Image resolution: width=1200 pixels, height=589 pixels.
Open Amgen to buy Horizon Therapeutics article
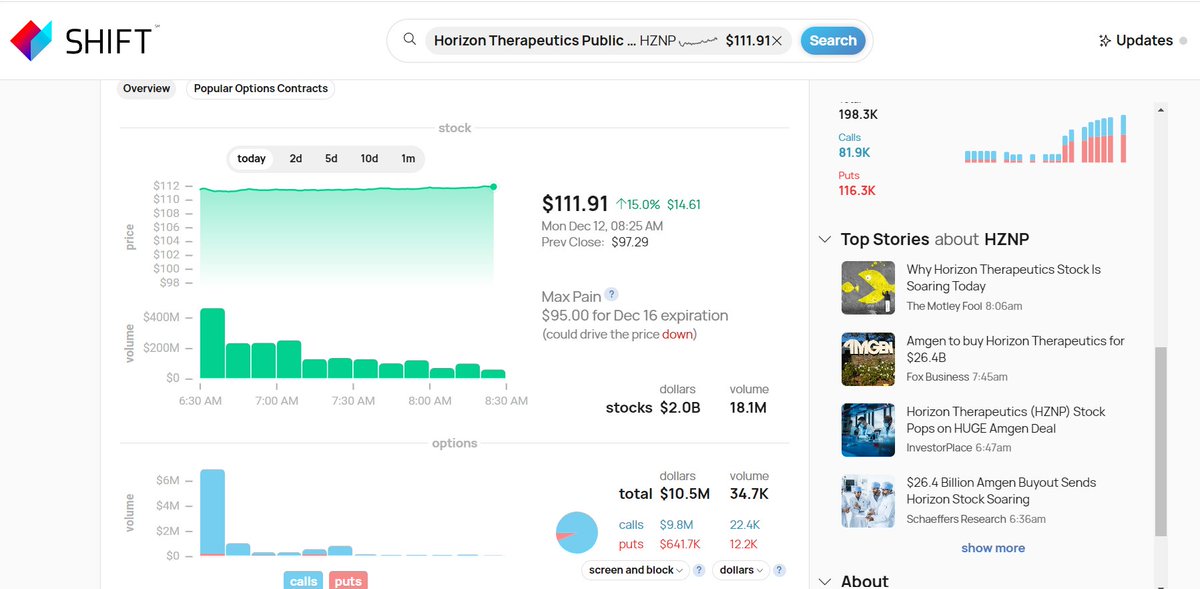[1015, 349]
